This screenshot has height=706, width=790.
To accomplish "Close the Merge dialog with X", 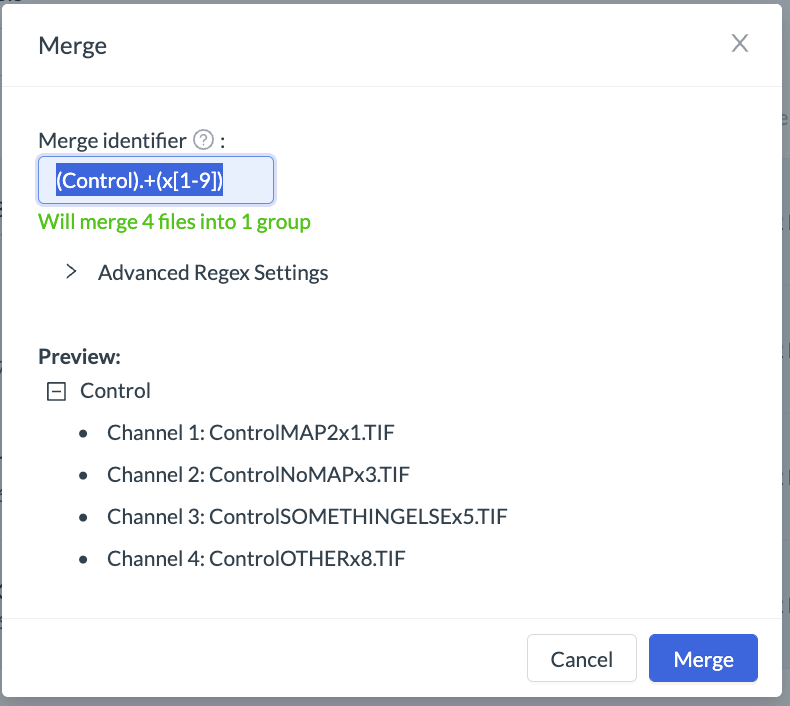I will (x=740, y=43).
